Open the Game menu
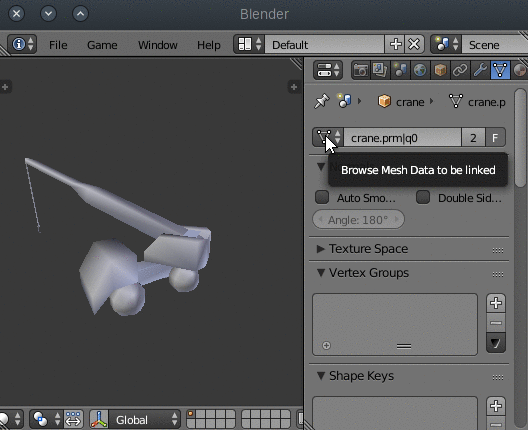528x430 pixels. [102, 45]
